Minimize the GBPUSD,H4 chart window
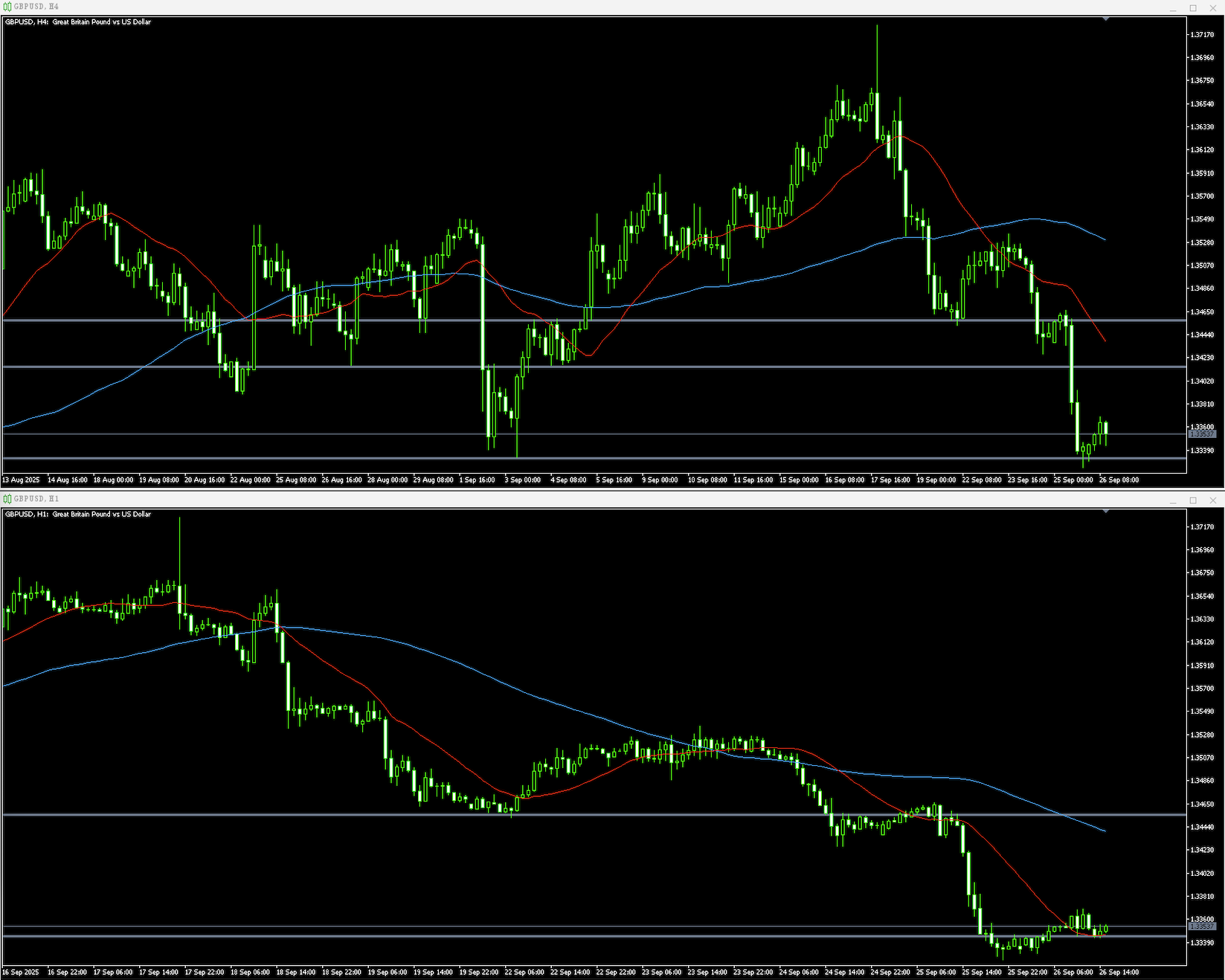1225x980 pixels. pyautogui.click(x=1173, y=8)
